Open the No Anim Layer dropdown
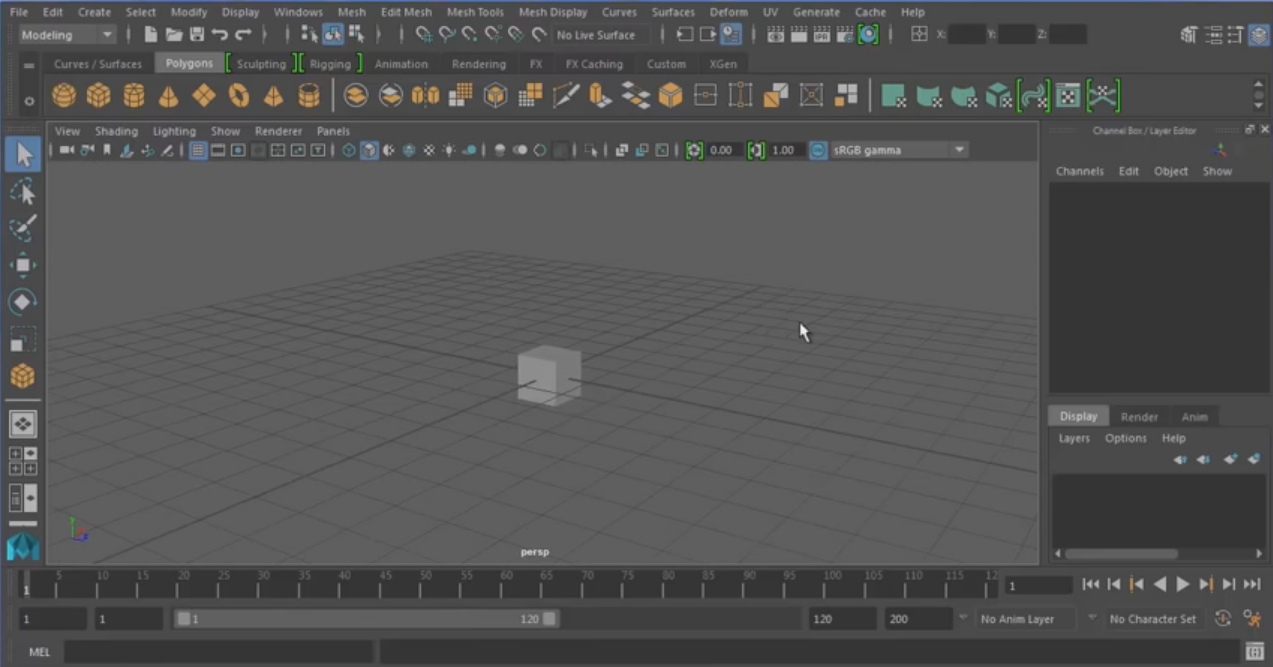1273x667 pixels. [x=1027, y=619]
